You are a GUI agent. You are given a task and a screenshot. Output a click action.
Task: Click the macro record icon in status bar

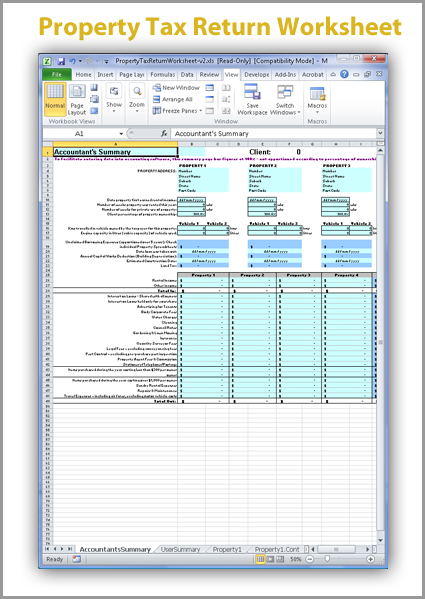76,559
